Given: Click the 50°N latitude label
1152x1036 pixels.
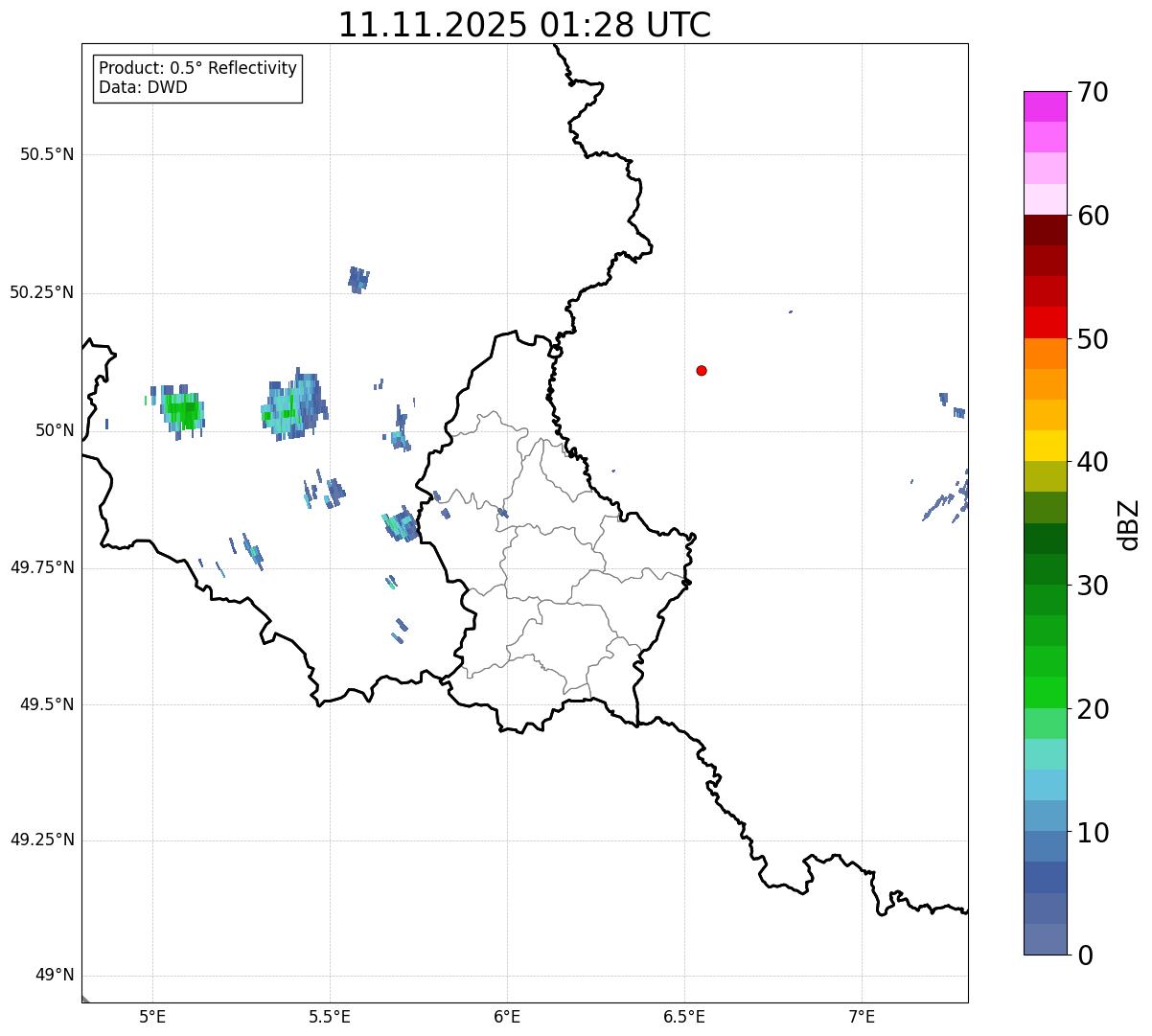Looking at the screenshot, I should [55, 430].
